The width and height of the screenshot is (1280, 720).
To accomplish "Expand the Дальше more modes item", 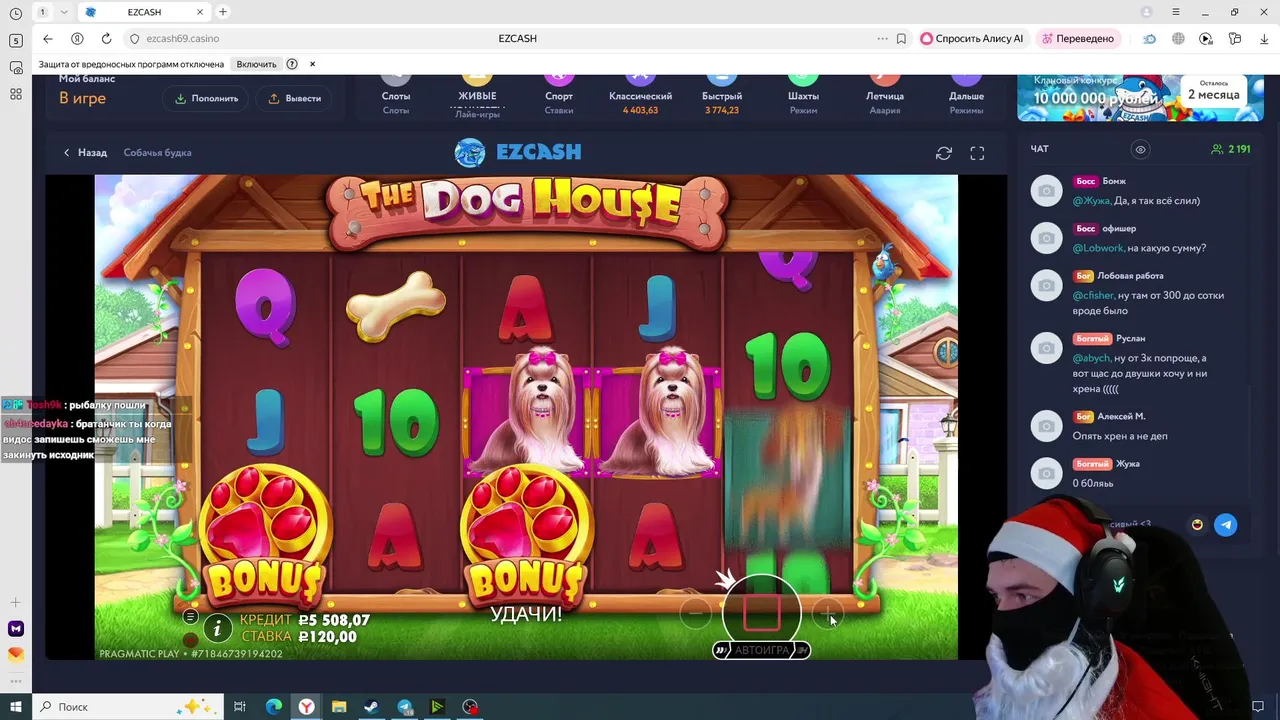I will (966, 96).
